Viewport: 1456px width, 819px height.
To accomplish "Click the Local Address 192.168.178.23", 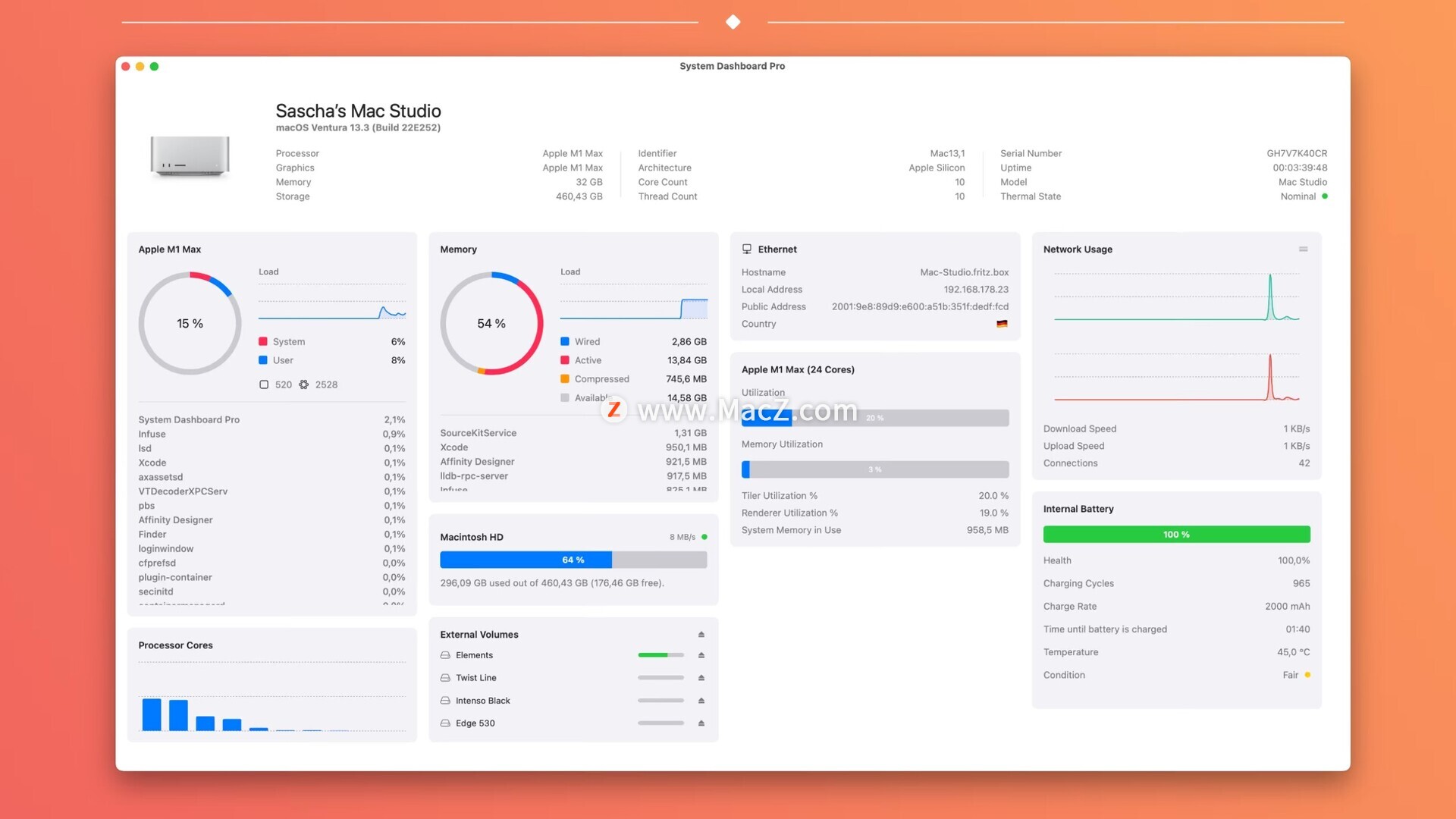I will pyautogui.click(x=976, y=290).
